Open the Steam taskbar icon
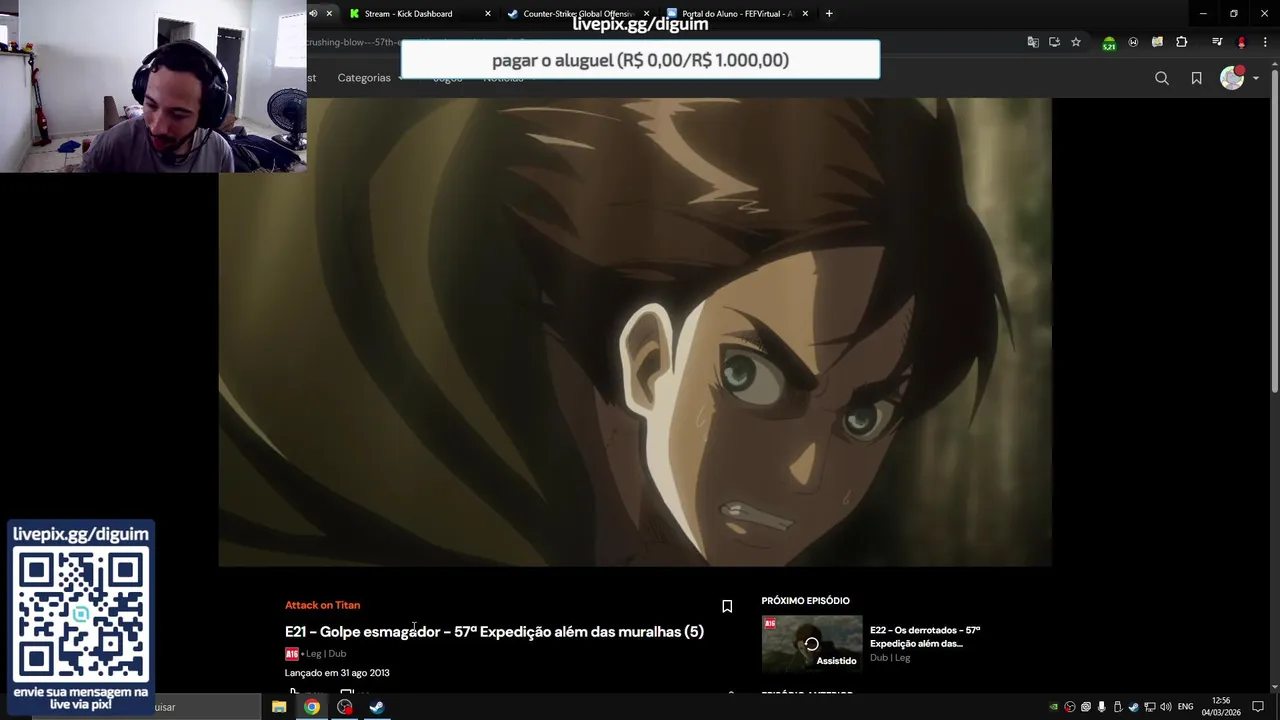 (377, 707)
